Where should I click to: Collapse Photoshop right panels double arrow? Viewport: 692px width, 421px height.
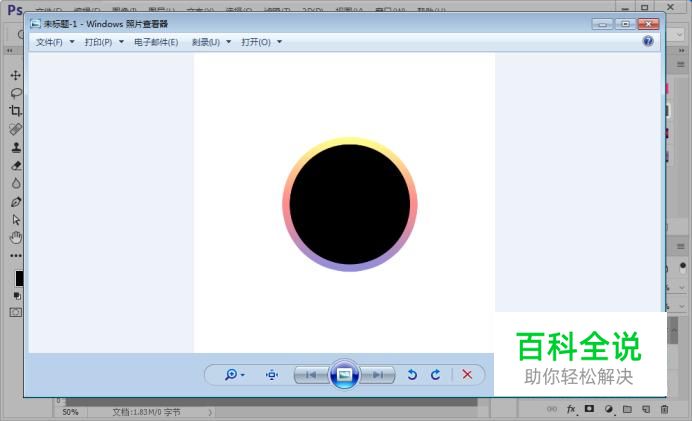681,51
